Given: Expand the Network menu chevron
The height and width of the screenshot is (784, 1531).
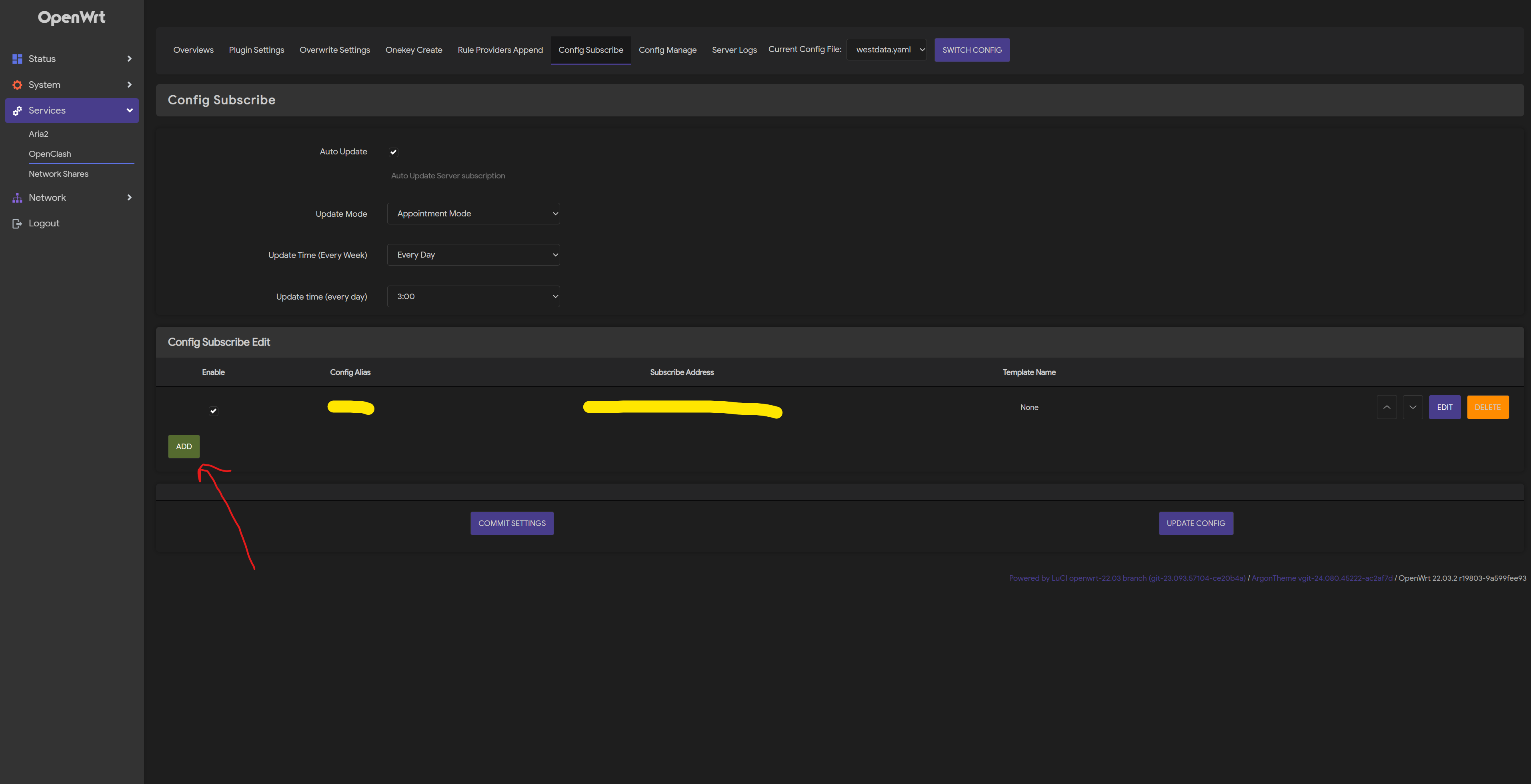Looking at the screenshot, I should point(130,197).
